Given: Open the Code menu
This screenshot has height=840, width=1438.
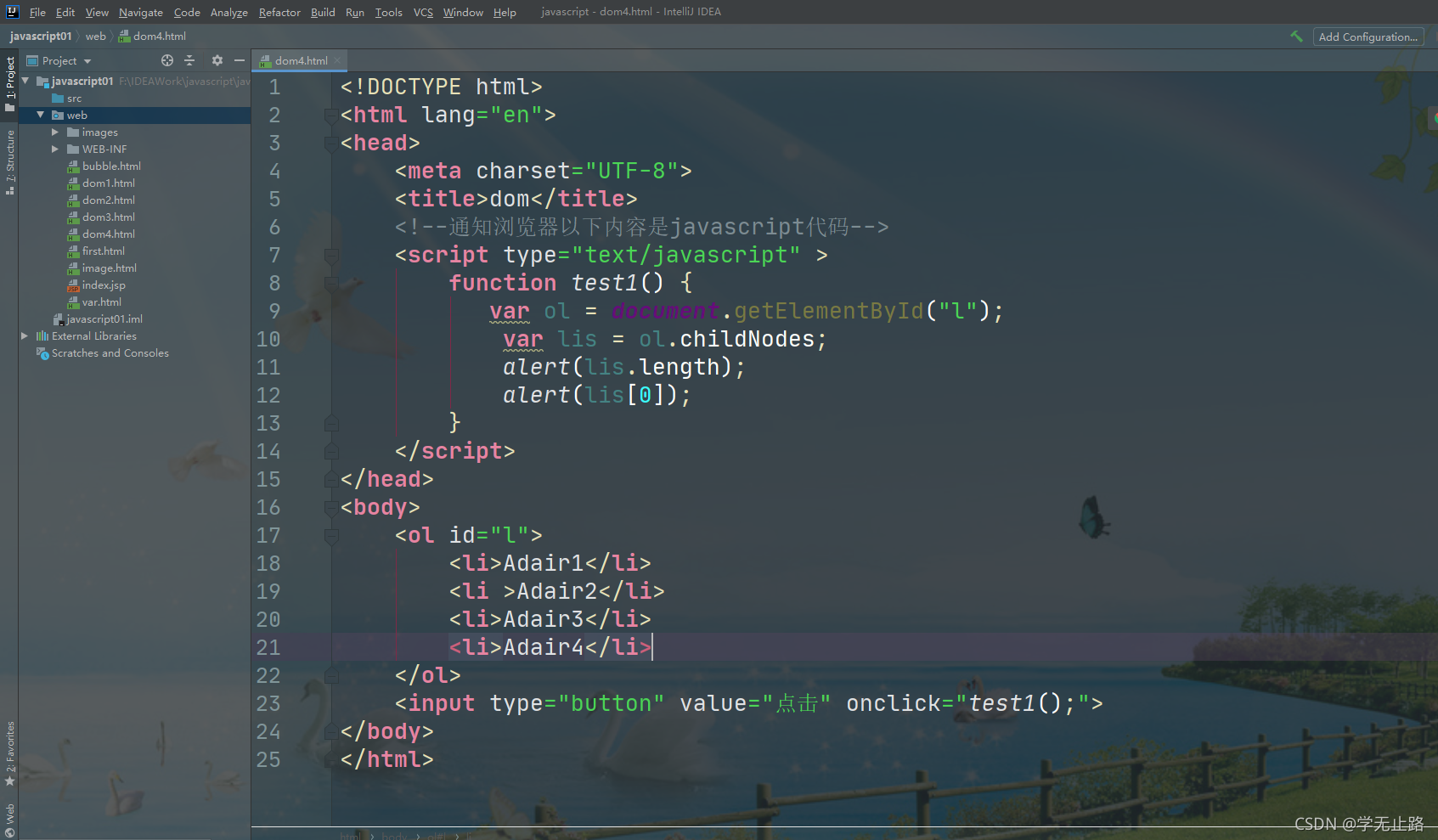Looking at the screenshot, I should [187, 12].
